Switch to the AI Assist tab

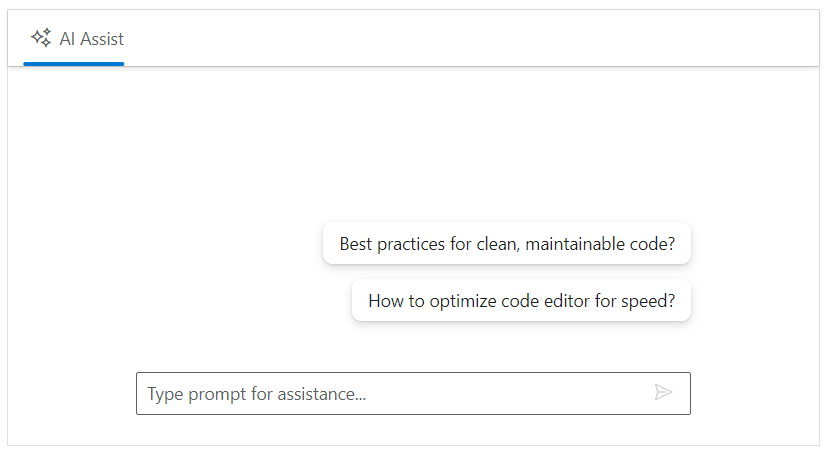tap(75, 40)
